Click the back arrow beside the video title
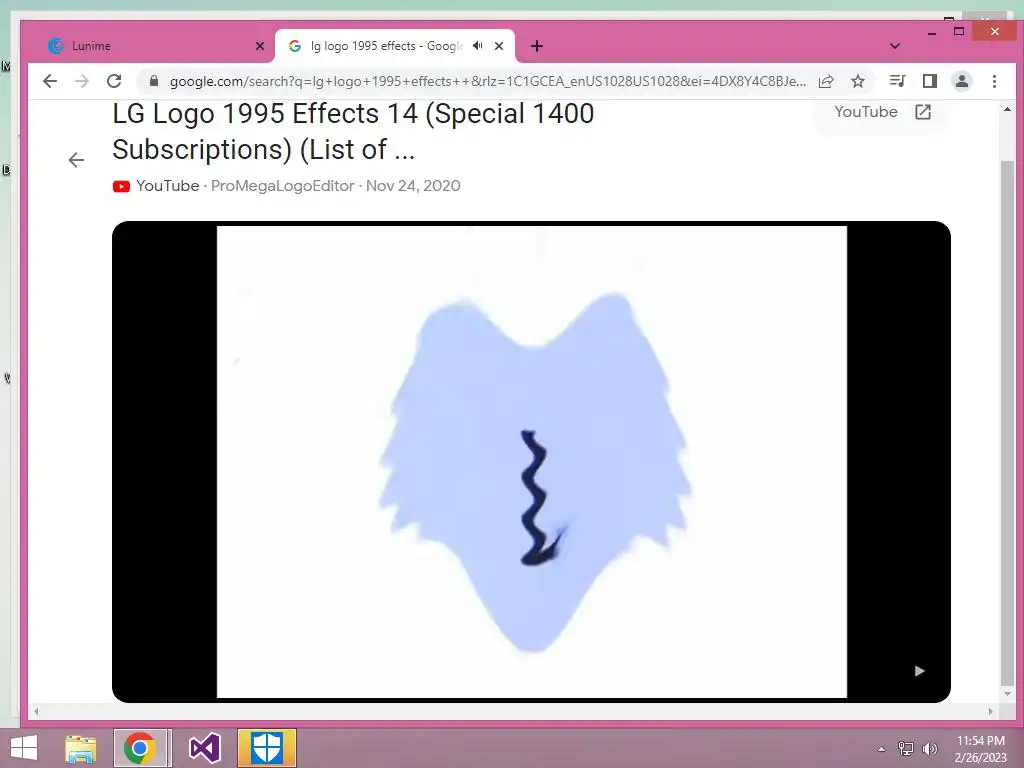Screen dimensions: 1024x768 [76, 160]
